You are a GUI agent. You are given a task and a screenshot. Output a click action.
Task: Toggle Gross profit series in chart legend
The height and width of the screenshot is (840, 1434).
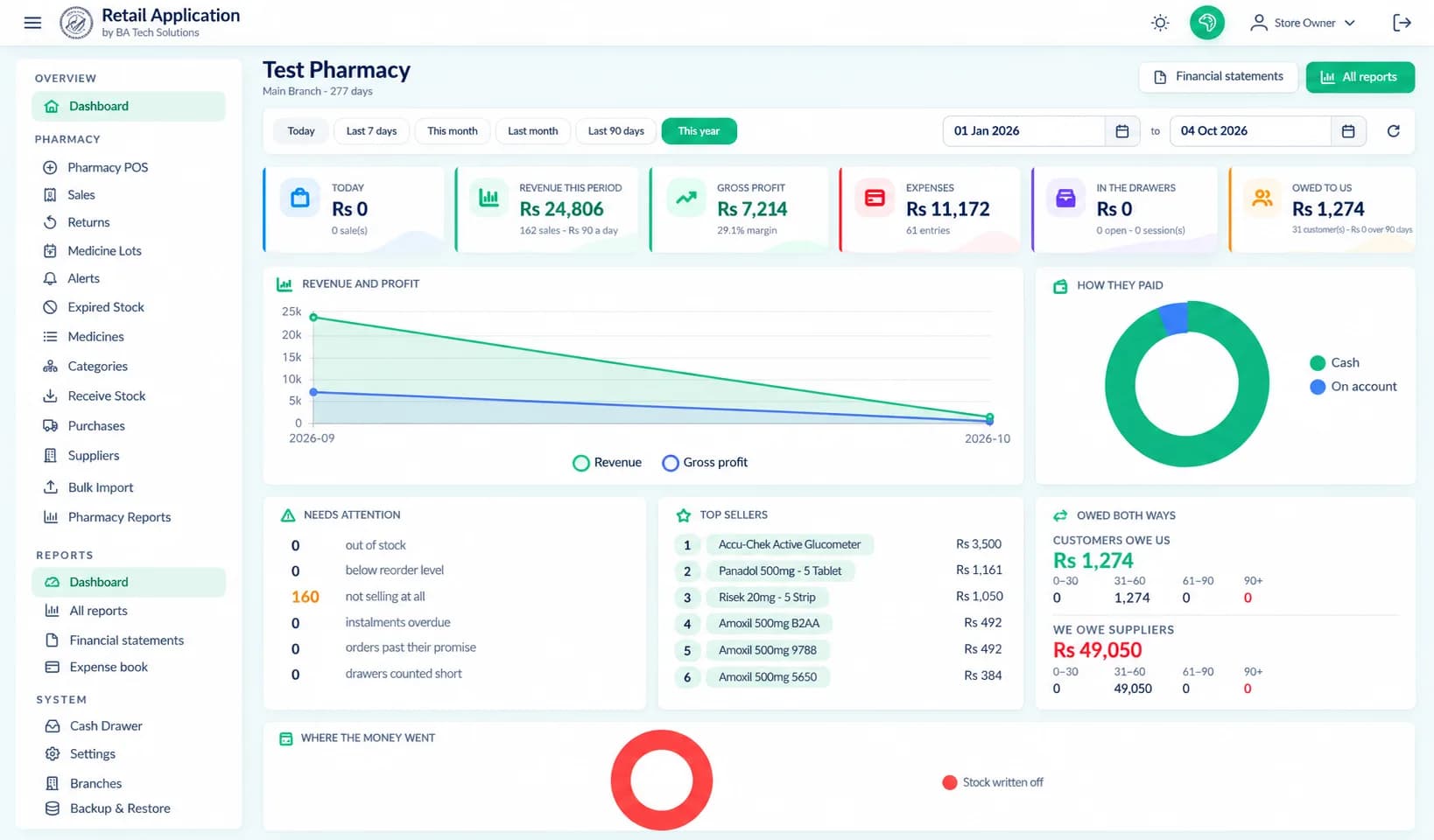coord(705,463)
